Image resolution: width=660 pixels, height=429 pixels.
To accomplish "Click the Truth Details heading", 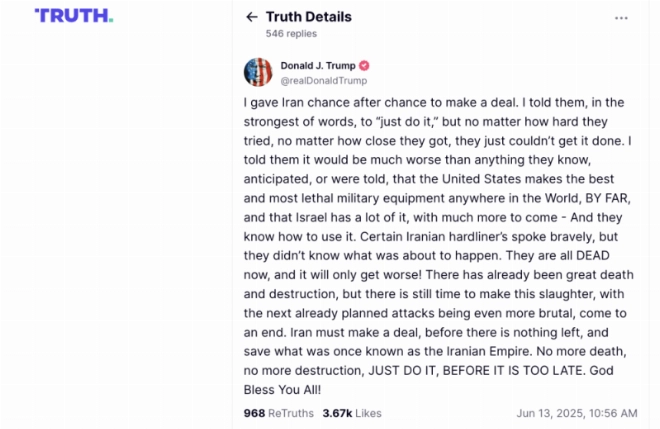I will pyautogui.click(x=309, y=17).
